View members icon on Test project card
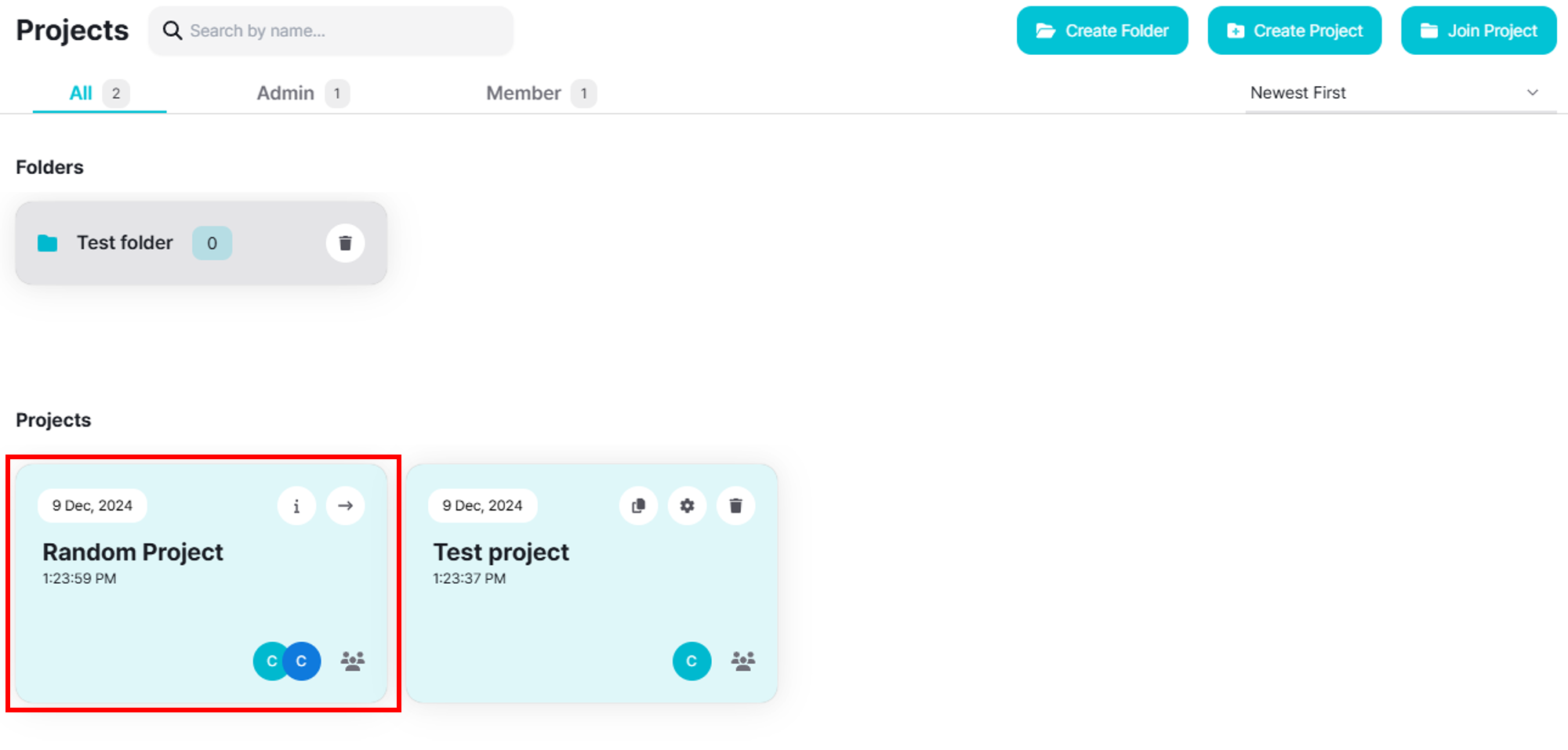The height and width of the screenshot is (750, 1568). pyautogui.click(x=742, y=661)
